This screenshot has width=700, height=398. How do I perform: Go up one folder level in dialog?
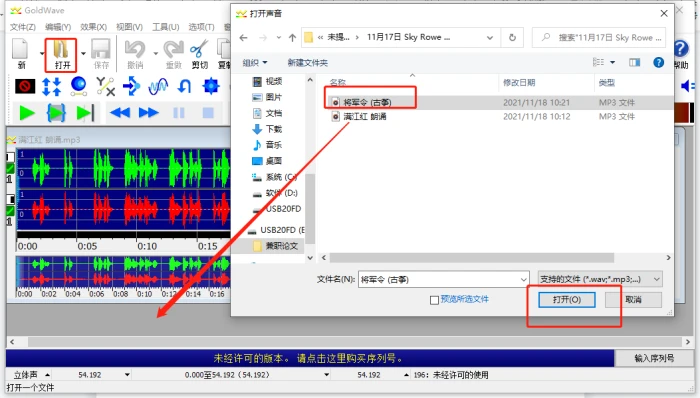coord(292,37)
